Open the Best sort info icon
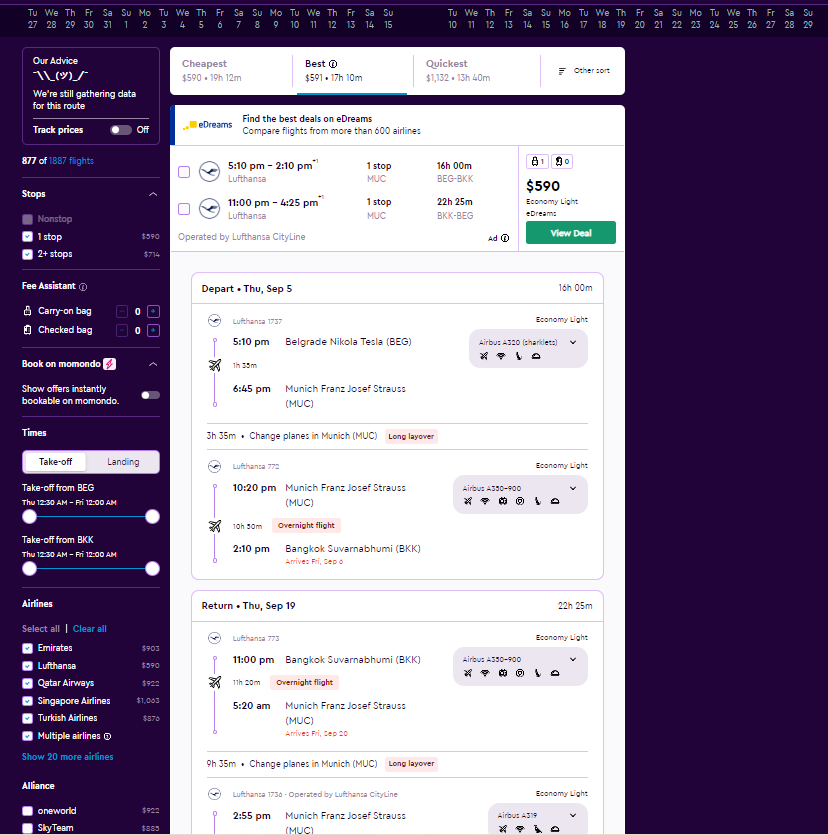This screenshot has width=828, height=835. (x=333, y=64)
